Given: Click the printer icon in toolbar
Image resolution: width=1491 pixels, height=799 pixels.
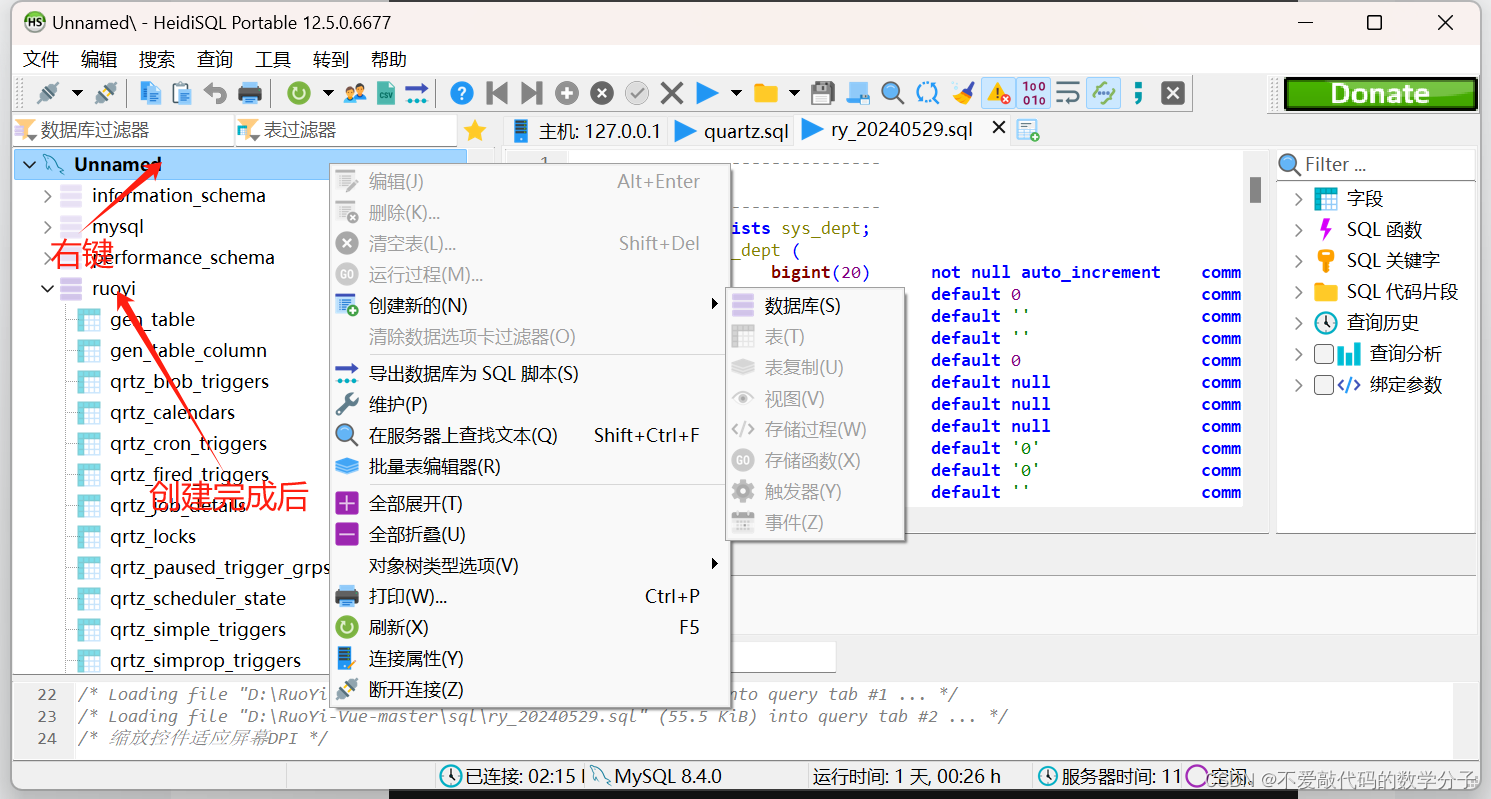Looking at the screenshot, I should [249, 93].
